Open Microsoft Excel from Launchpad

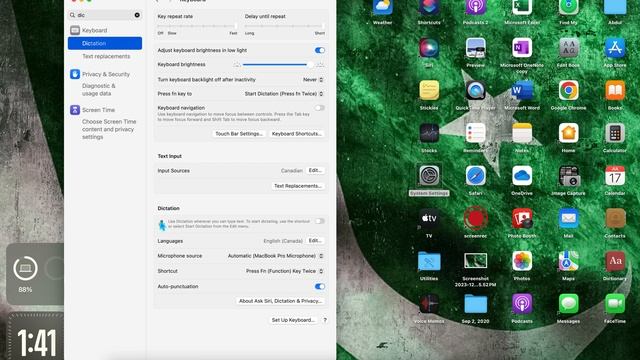coord(522,8)
